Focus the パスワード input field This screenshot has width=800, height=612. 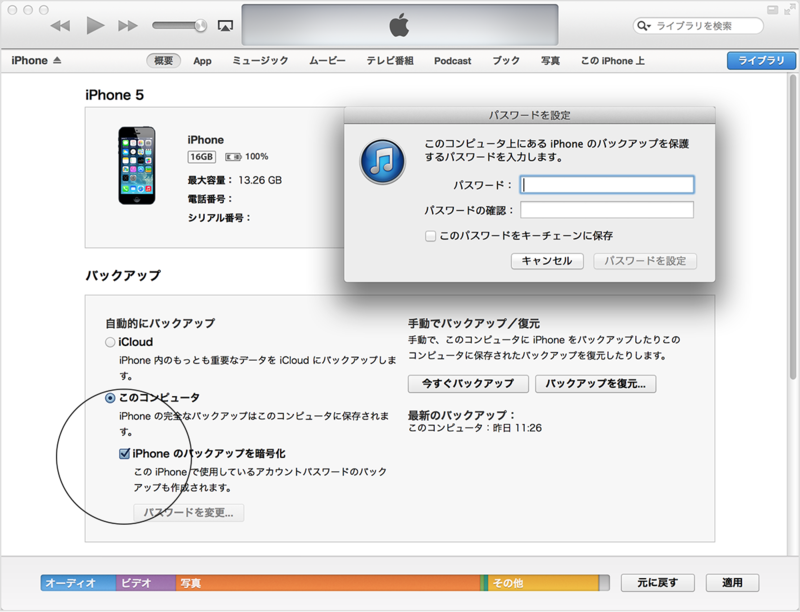click(607, 185)
